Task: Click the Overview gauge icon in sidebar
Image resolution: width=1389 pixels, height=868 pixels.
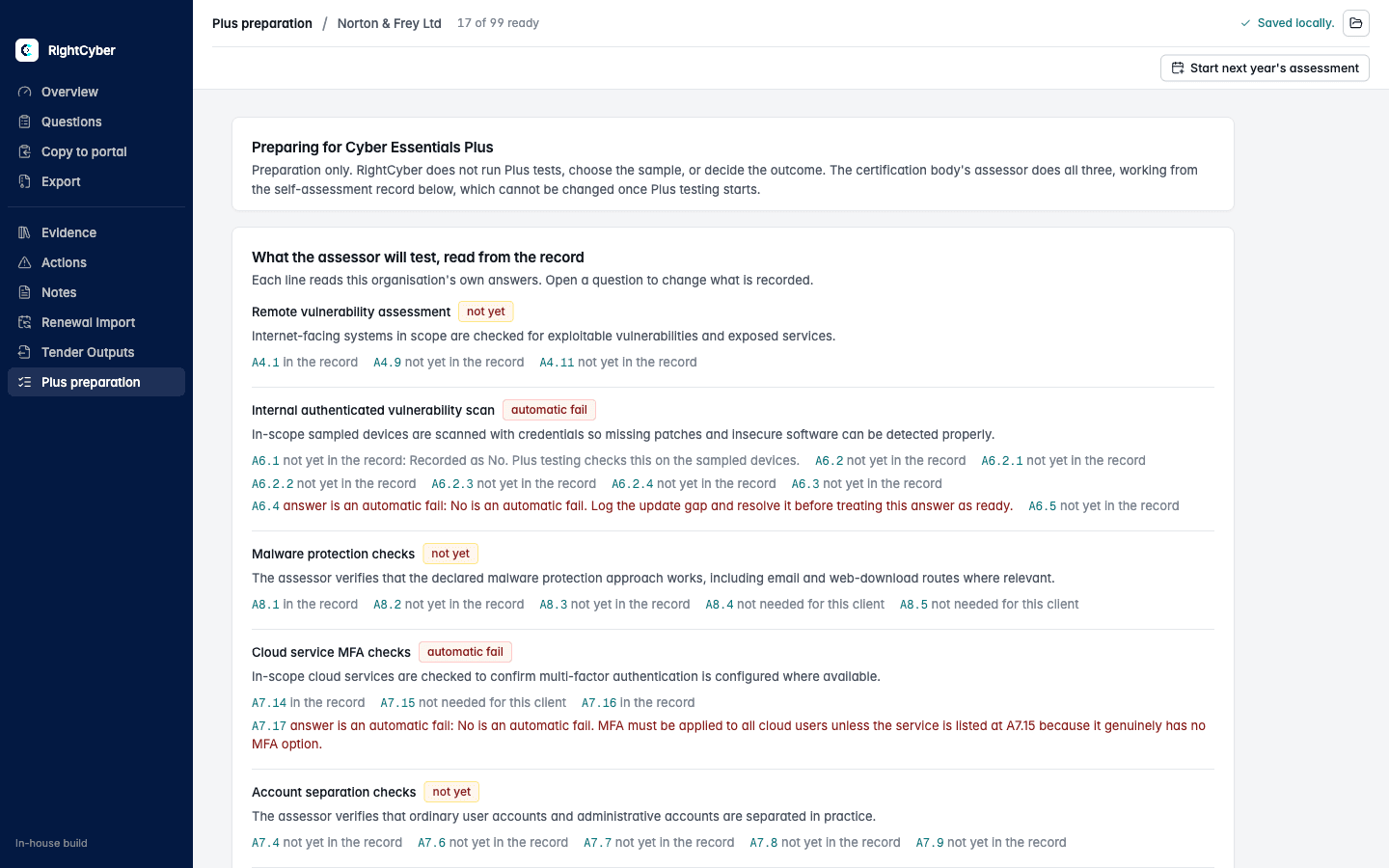Action: point(25,92)
